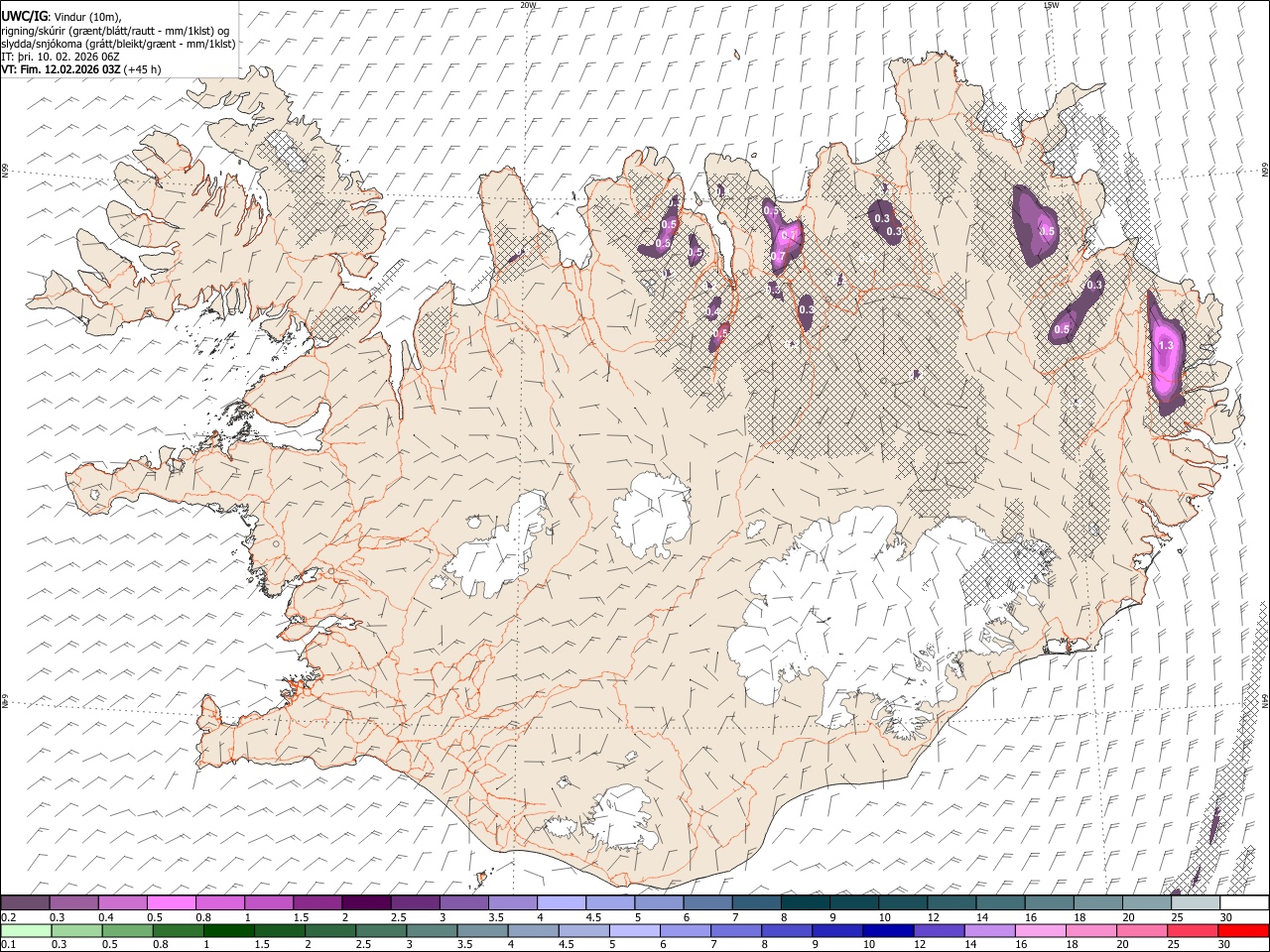Click the '20' label in the lower legend row
The height and width of the screenshot is (952, 1270).
[x=1123, y=944]
